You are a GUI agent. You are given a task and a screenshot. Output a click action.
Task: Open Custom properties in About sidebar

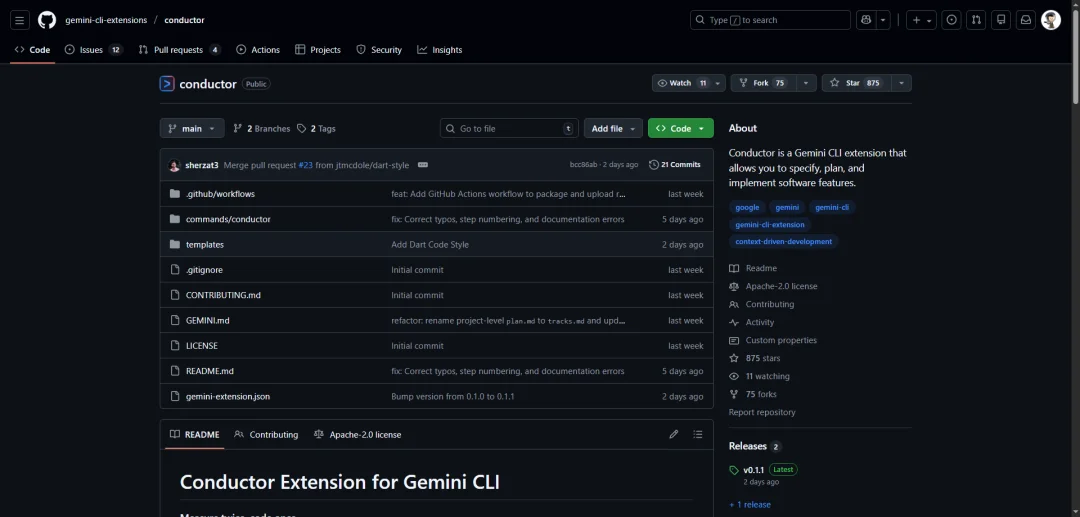773,340
